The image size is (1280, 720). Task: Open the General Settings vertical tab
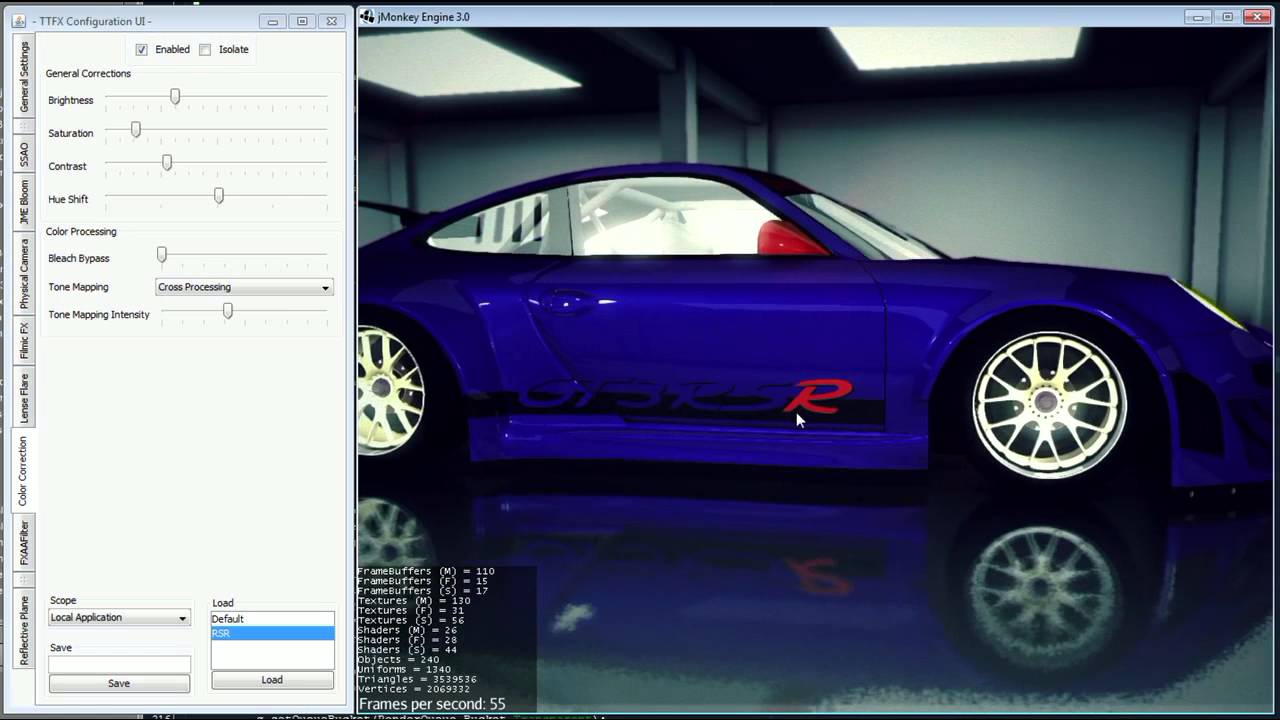point(24,76)
